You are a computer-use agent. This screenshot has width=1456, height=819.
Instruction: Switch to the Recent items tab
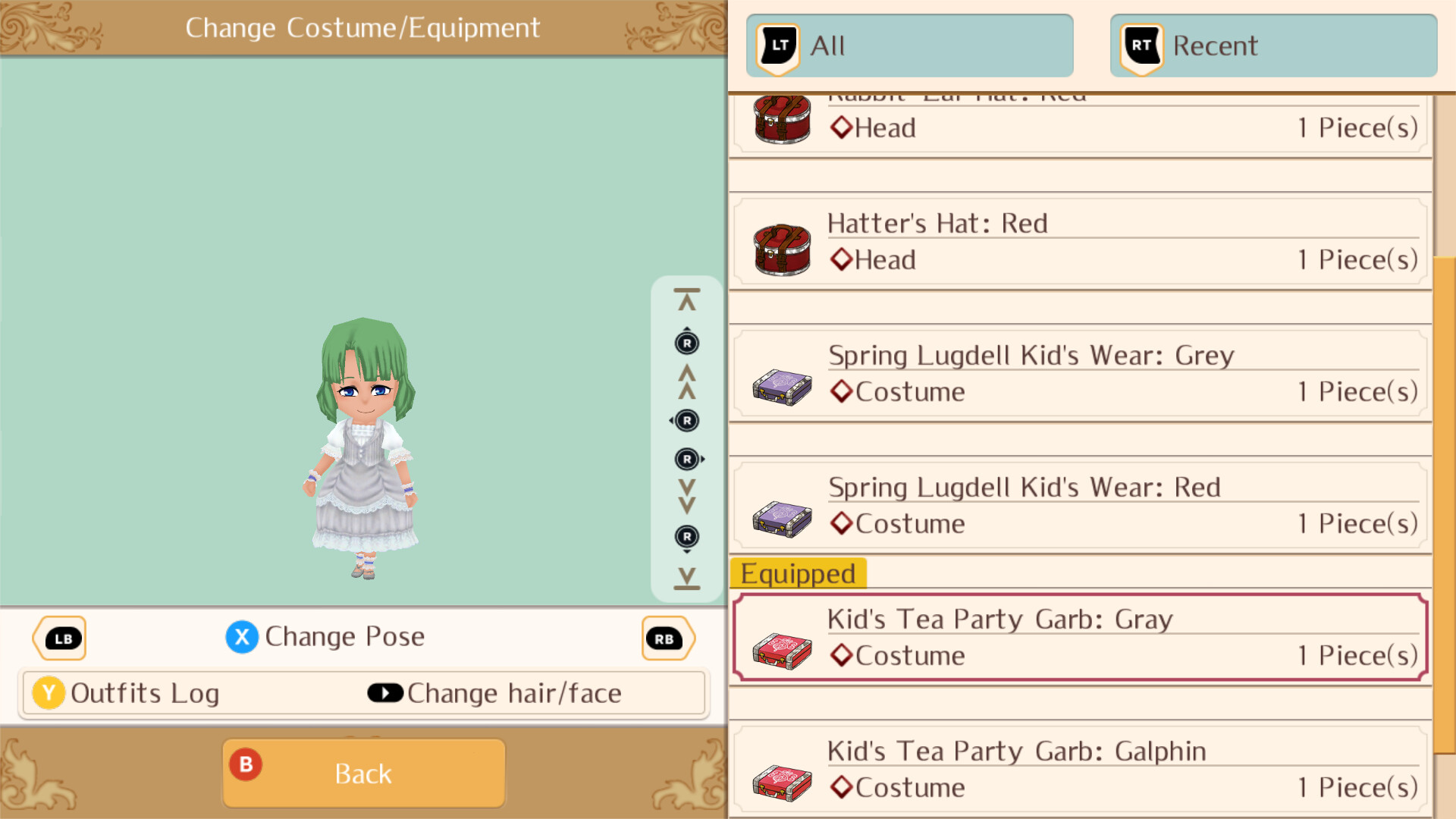coord(1273,45)
